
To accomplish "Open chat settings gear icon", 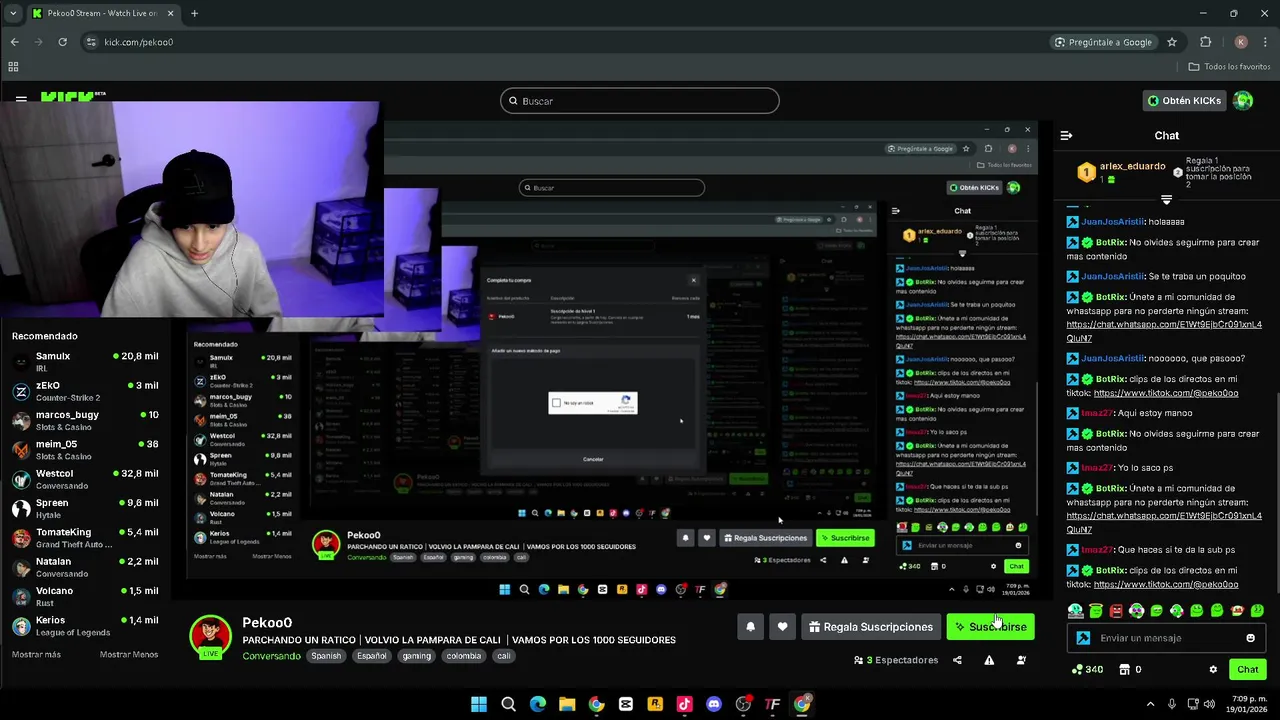I will tap(1213, 669).
